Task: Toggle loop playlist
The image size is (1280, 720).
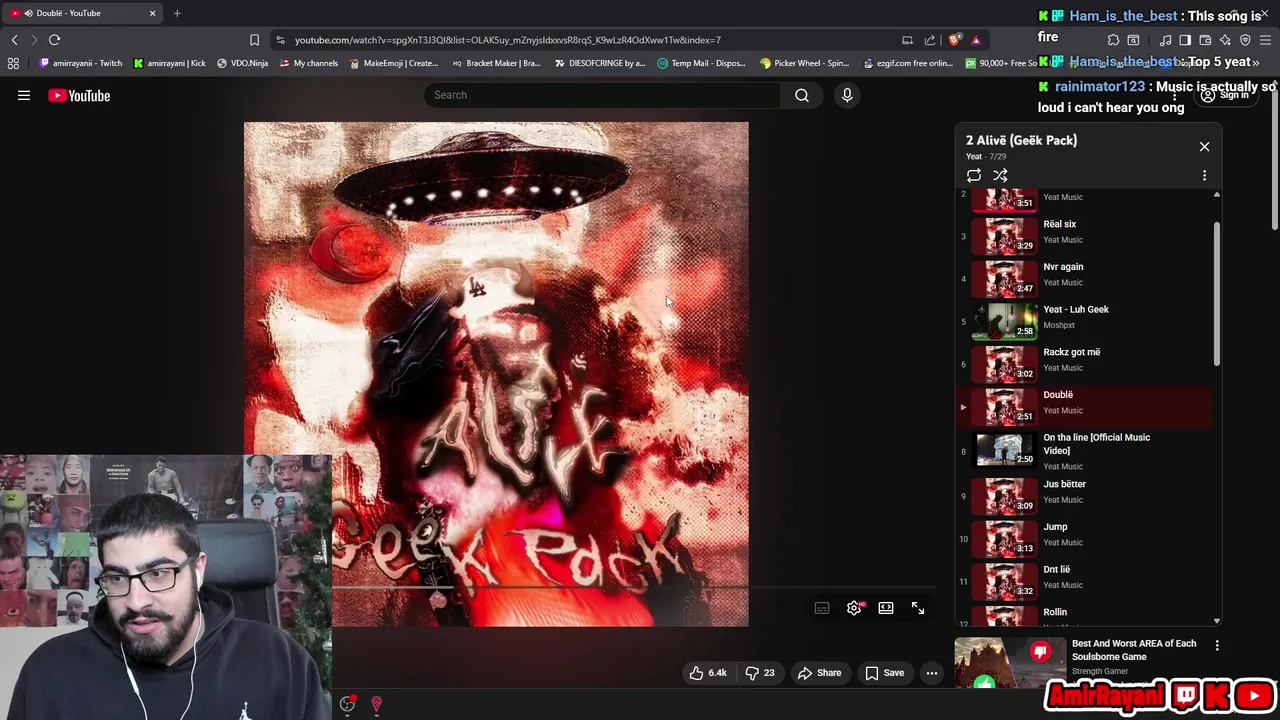Action: pos(974,175)
